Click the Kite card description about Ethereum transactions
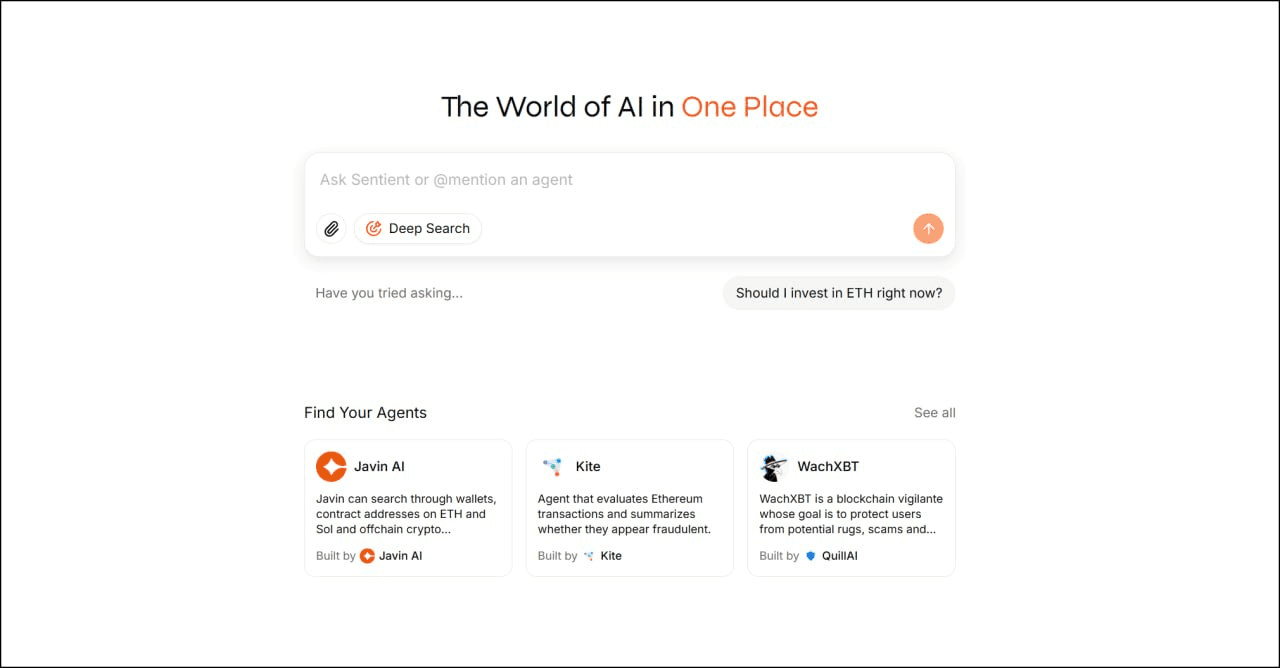Image resolution: width=1280 pixels, height=668 pixels. pos(624,514)
